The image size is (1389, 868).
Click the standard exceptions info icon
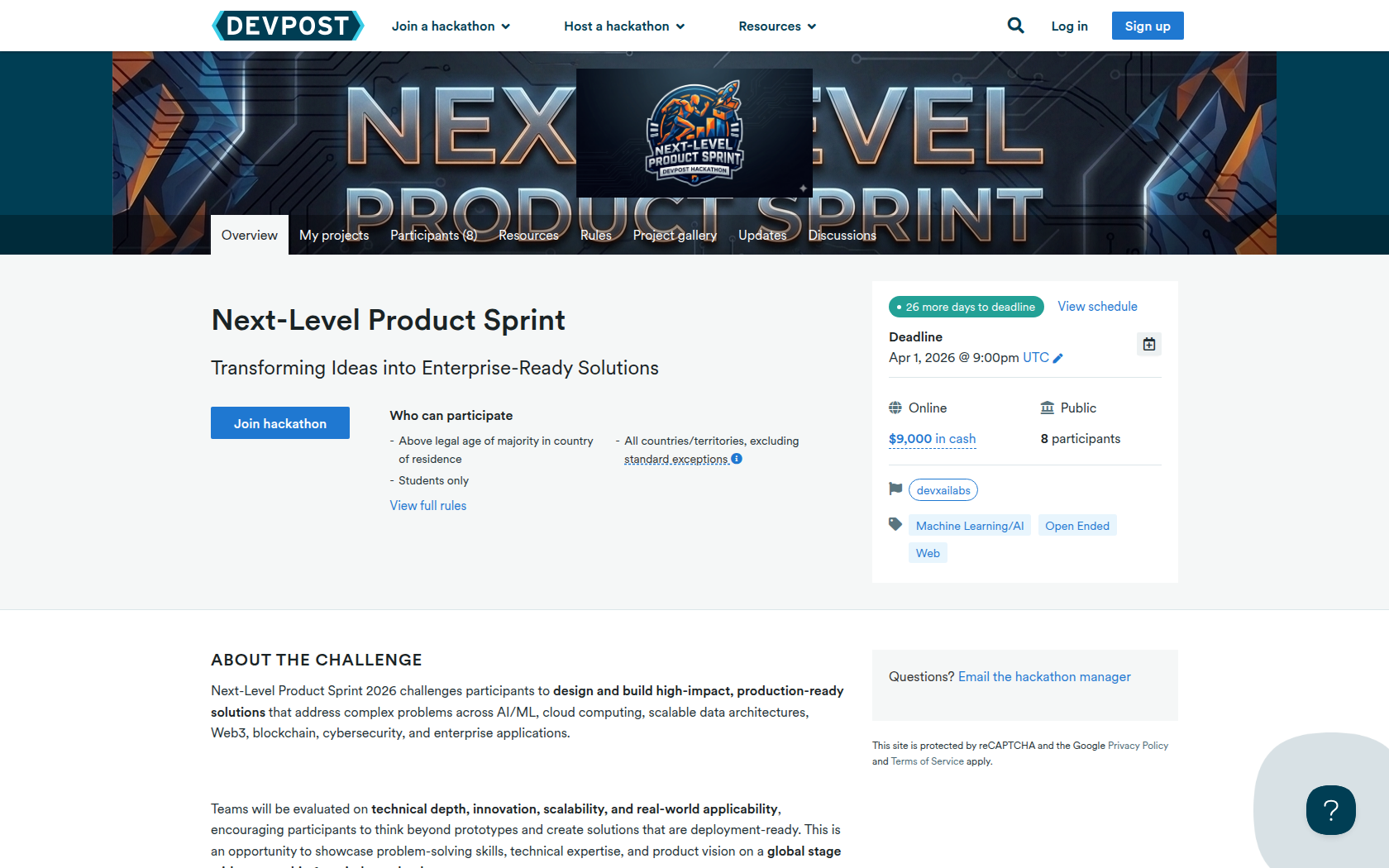[x=737, y=459]
